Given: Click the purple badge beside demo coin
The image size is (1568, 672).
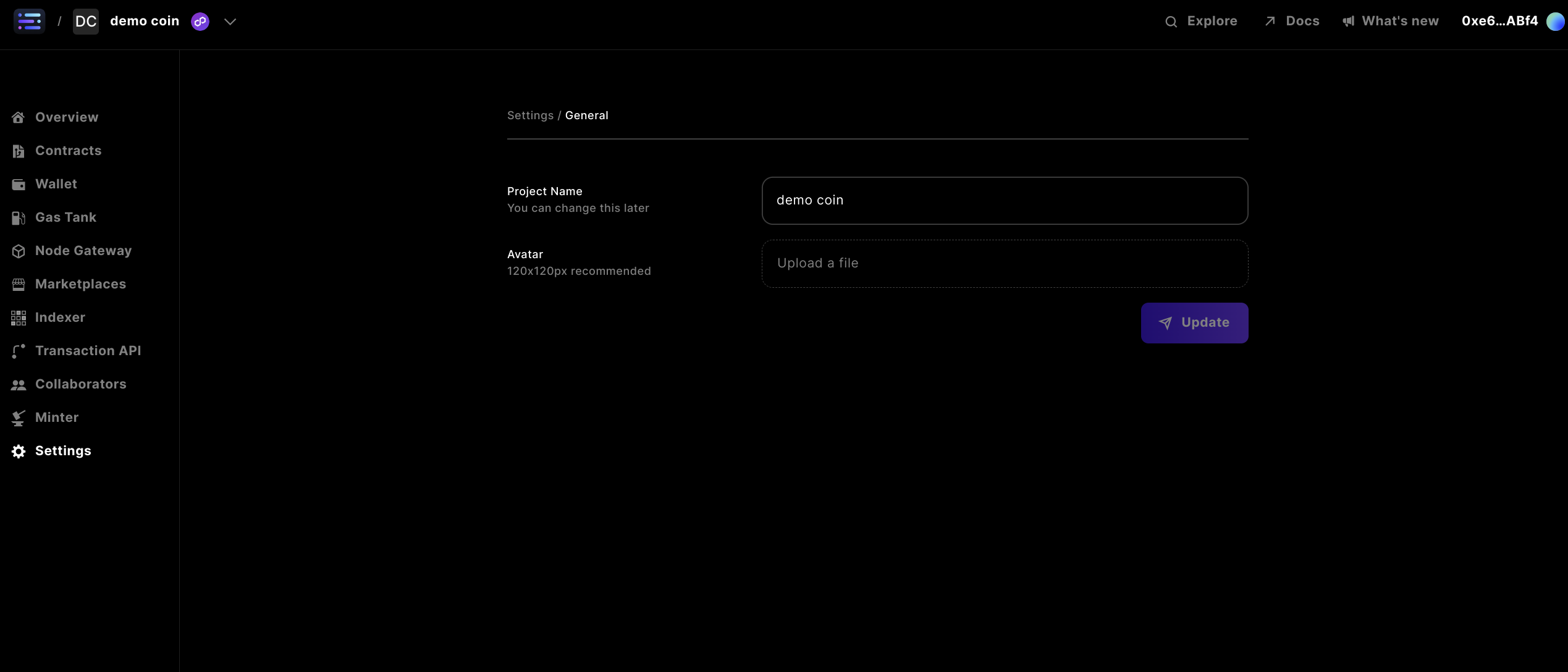Looking at the screenshot, I should [200, 21].
